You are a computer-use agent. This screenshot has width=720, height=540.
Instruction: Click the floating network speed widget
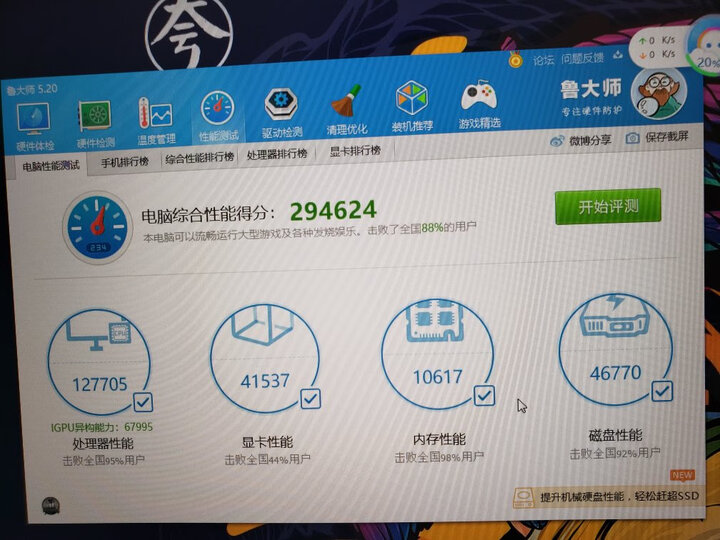(657, 48)
